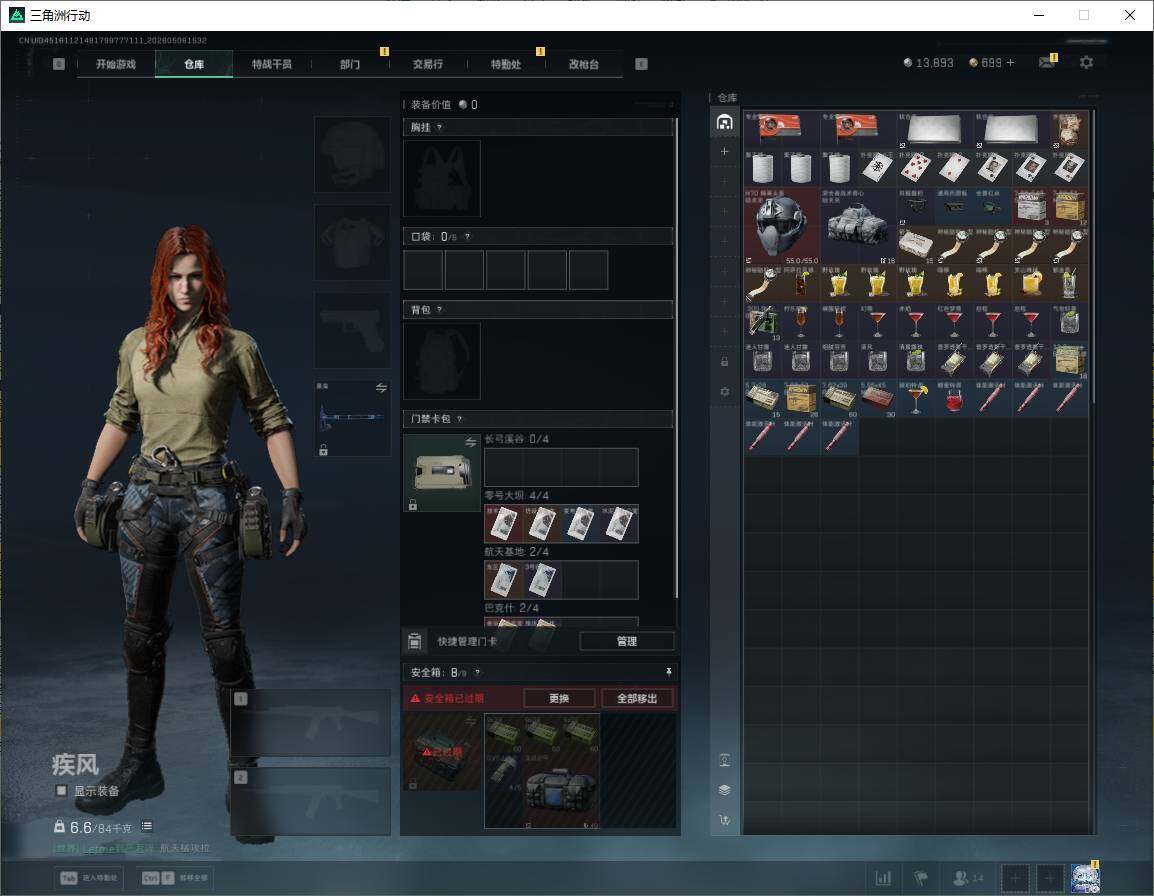The width and height of the screenshot is (1154, 896).
Task: Select the expired safe box item
Action: (442, 752)
